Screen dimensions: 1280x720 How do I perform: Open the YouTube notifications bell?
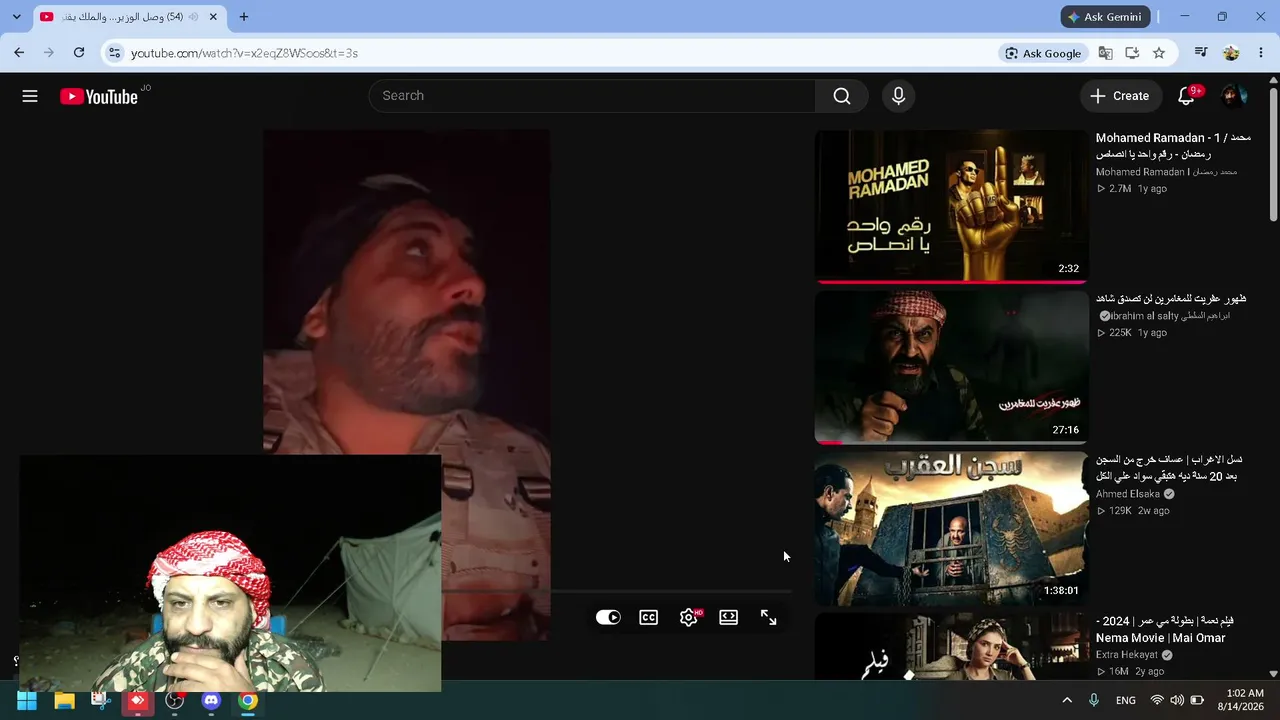point(1186,96)
